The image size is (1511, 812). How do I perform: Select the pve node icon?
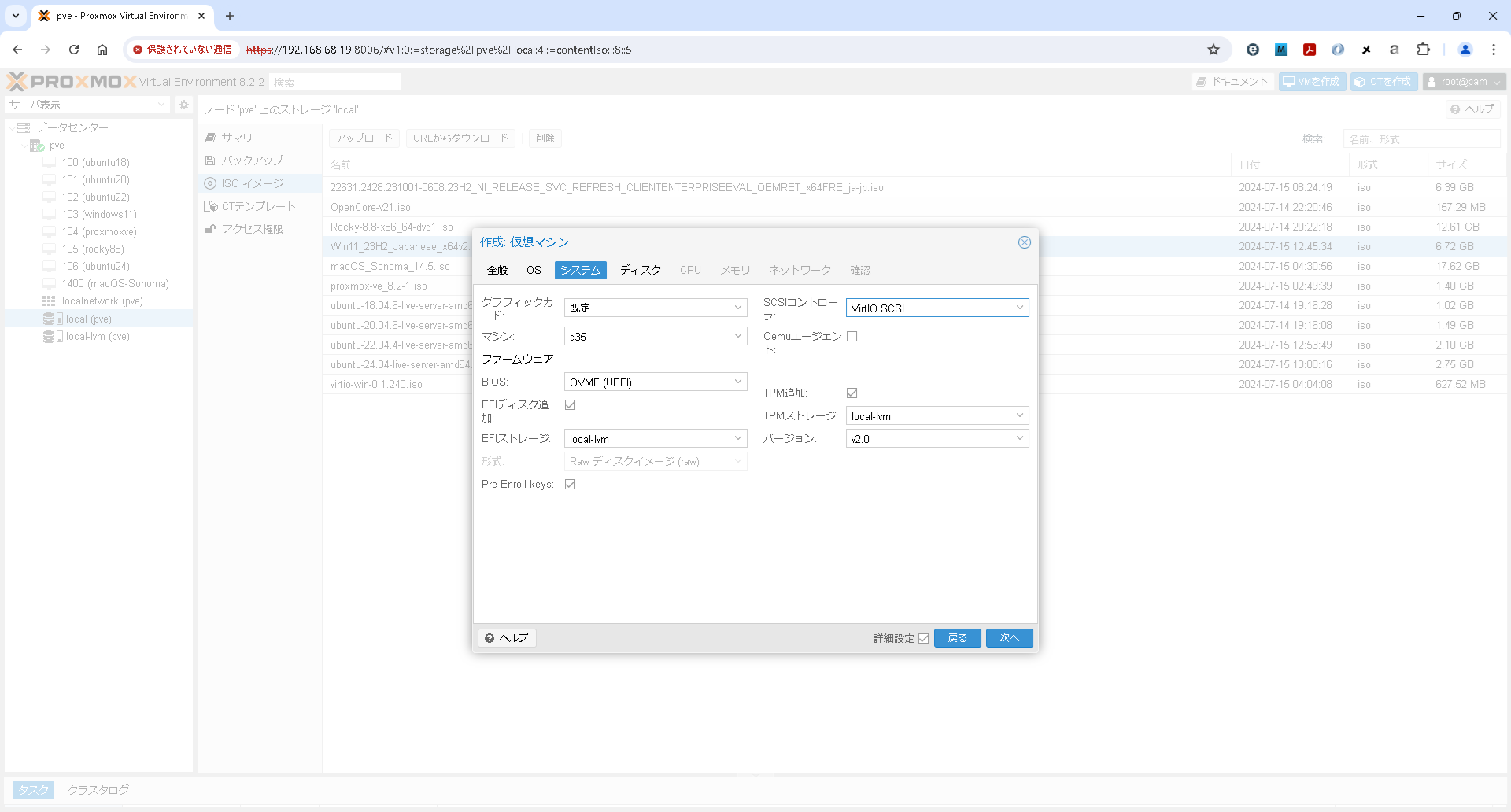(37, 146)
